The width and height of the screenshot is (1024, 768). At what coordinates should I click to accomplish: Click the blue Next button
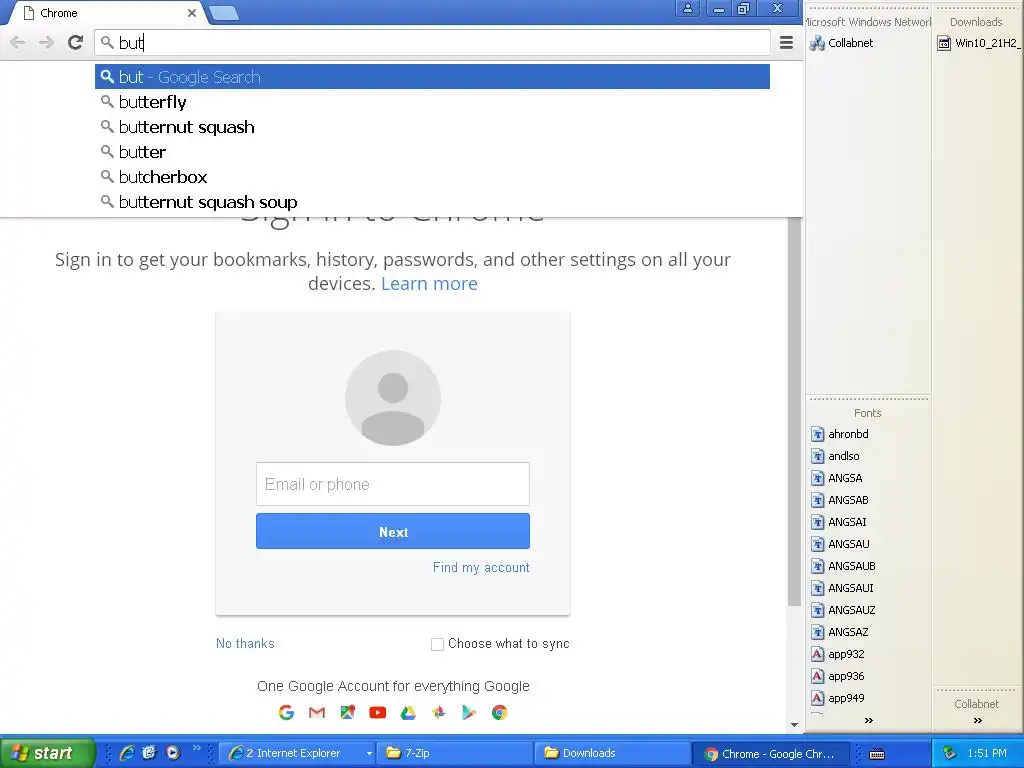pyautogui.click(x=392, y=531)
